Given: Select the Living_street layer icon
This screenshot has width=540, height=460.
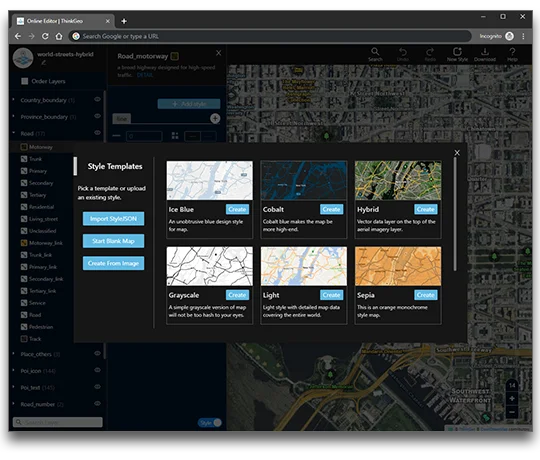Looking at the screenshot, I should [24, 219].
